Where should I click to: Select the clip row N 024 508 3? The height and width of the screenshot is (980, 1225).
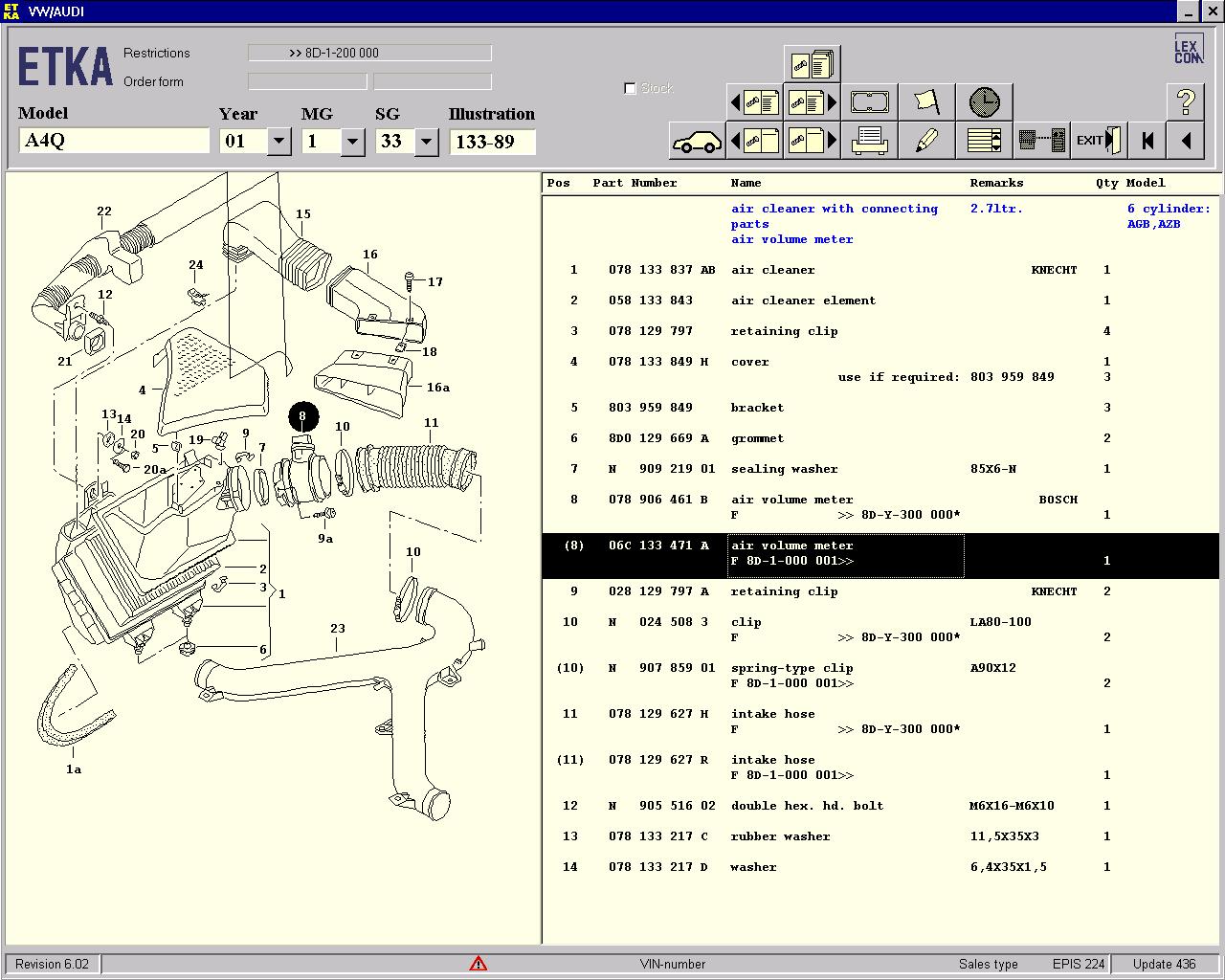coord(880,630)
